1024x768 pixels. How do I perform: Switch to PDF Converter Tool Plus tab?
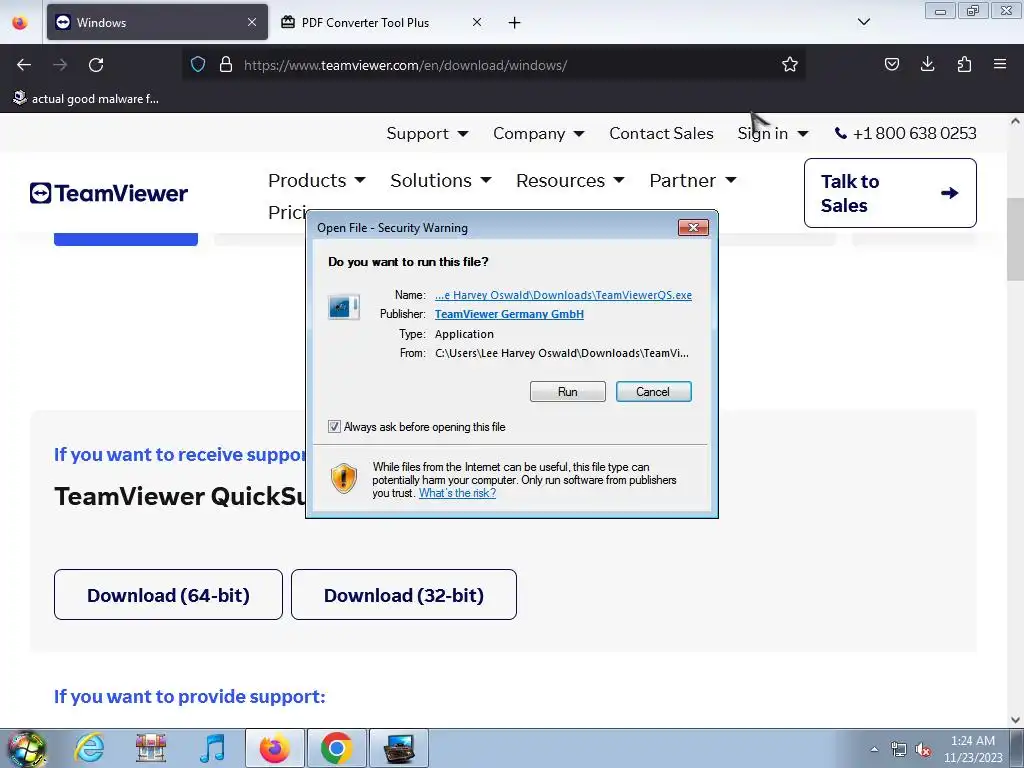point(381,22)
